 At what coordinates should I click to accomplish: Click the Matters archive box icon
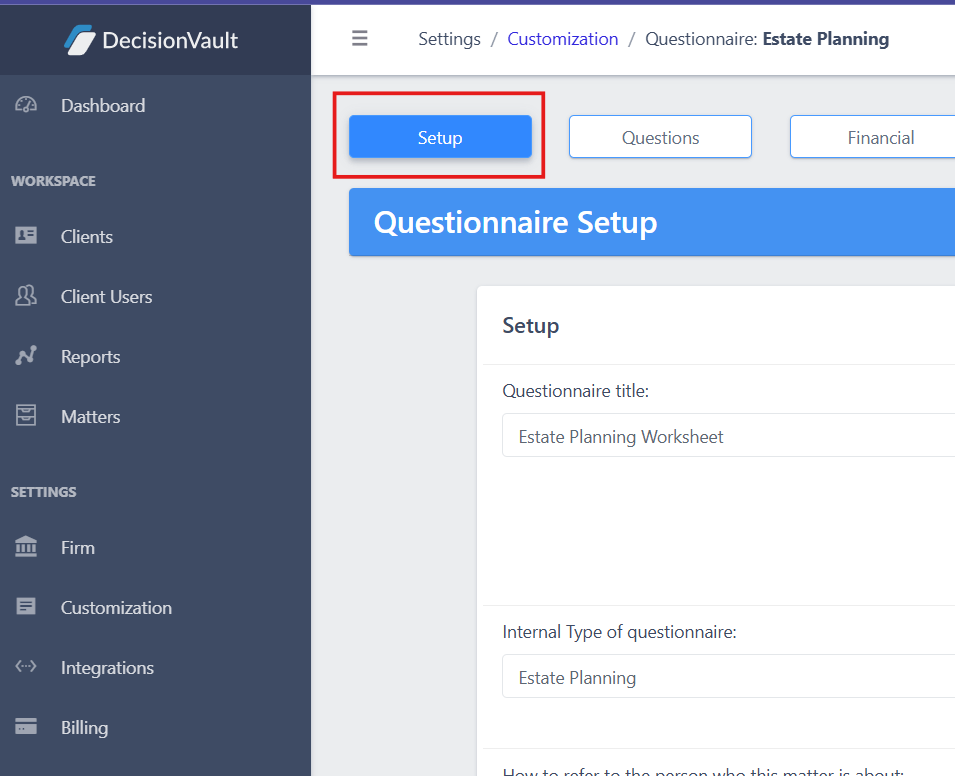26,415
